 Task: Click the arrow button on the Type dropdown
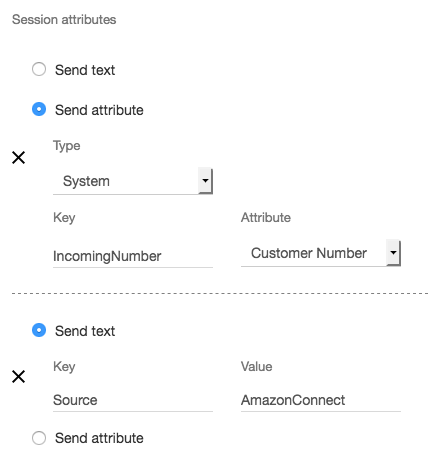point(205,181)
